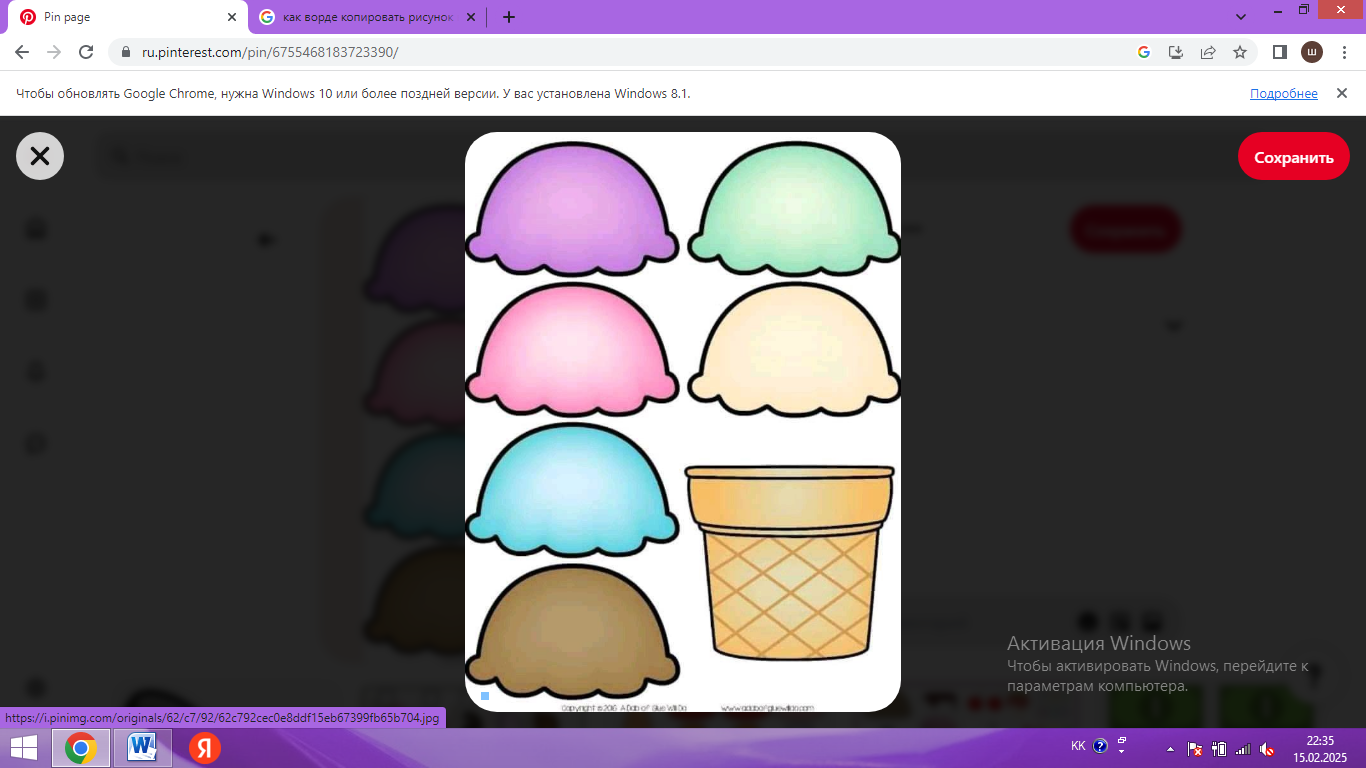Show hidden system tray icons
This screenshot has width=1366, height=768.
point(1170,748)
